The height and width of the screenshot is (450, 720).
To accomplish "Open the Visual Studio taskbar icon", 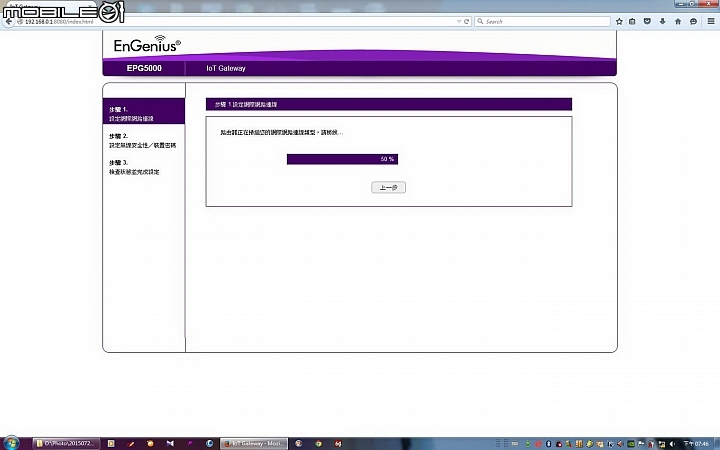I will click(x=170, y=444).
